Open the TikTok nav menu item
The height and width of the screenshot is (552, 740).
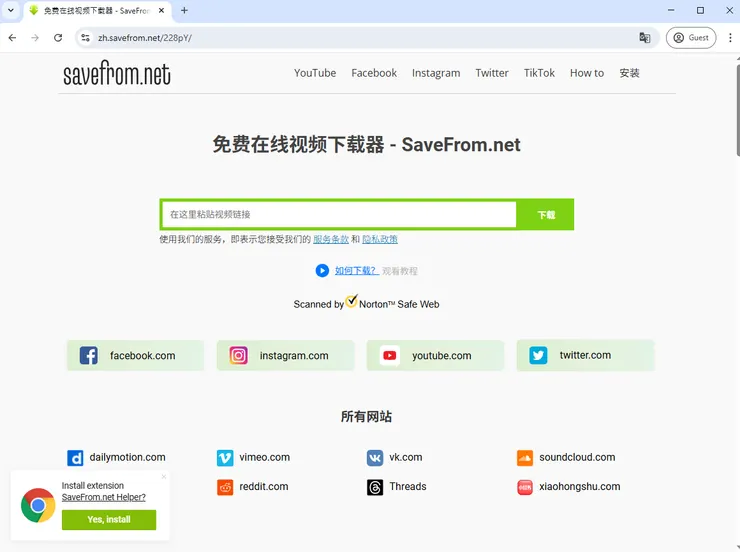[539, 73]
